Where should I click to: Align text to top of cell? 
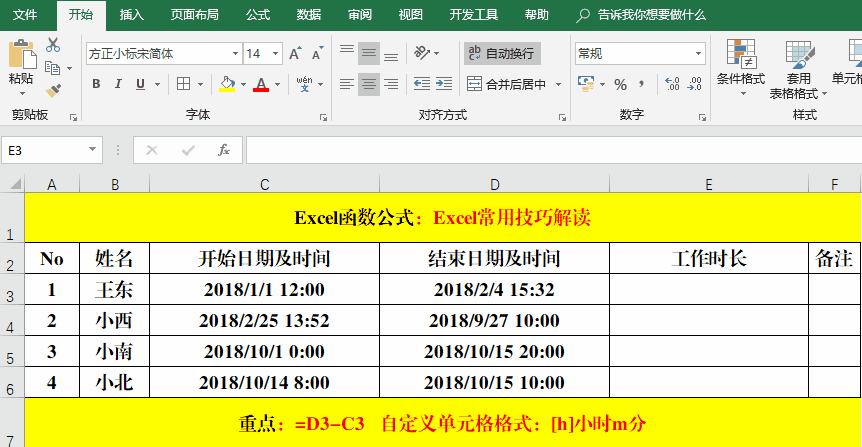347,53
